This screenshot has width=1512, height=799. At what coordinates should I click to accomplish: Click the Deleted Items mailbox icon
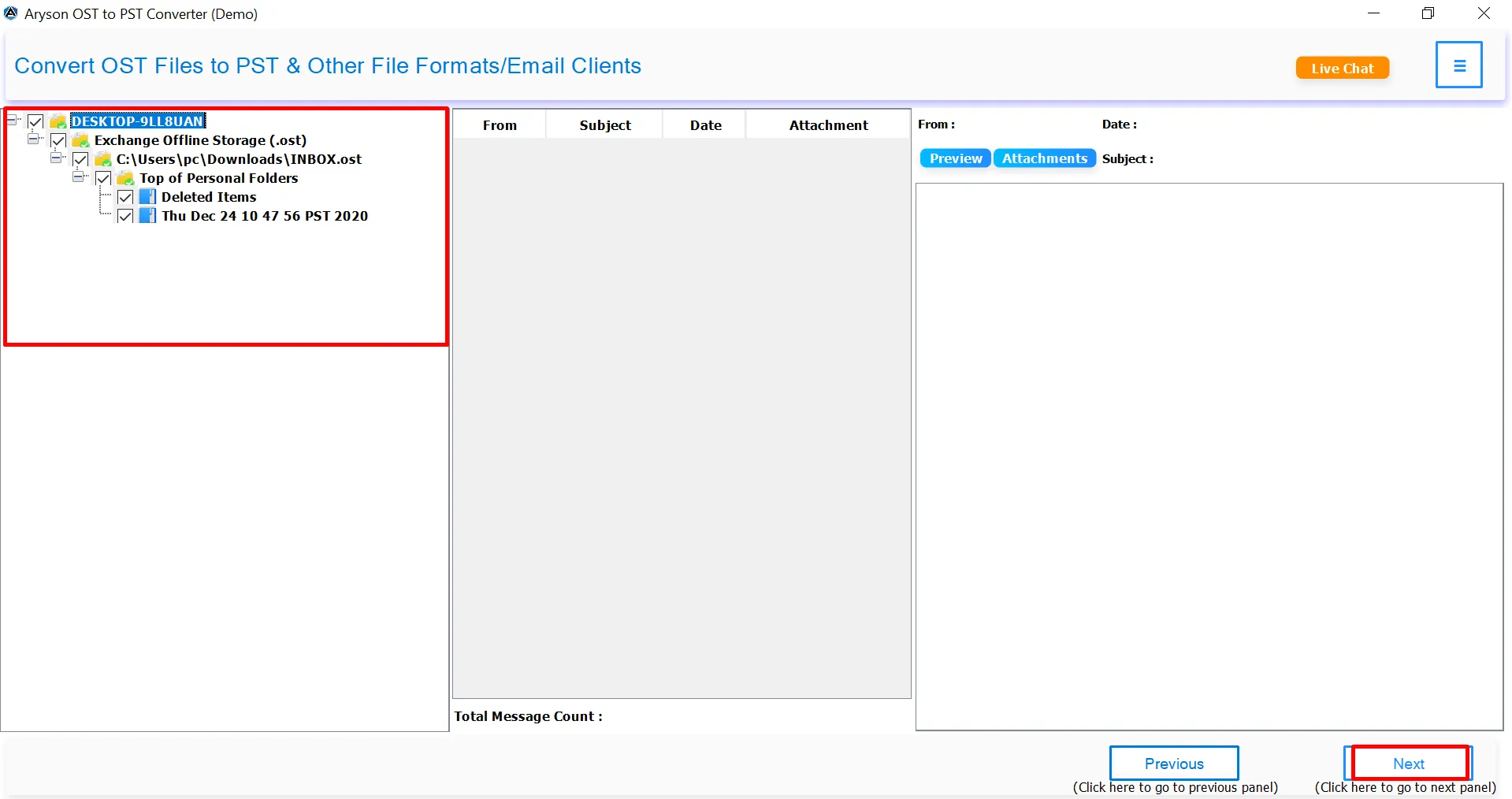coord(147,197)
